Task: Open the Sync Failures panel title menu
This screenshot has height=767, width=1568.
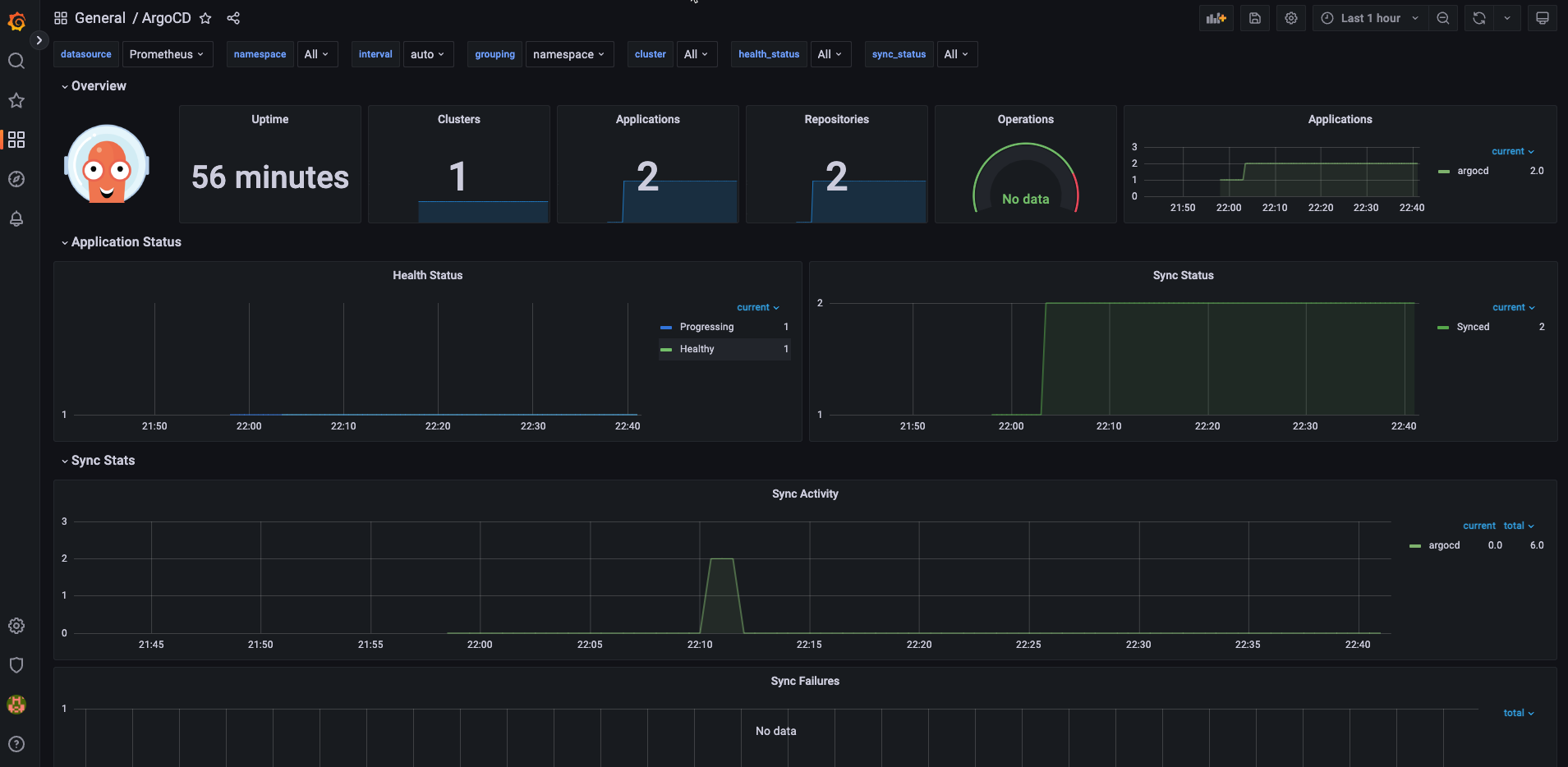Action: (806, 681)
